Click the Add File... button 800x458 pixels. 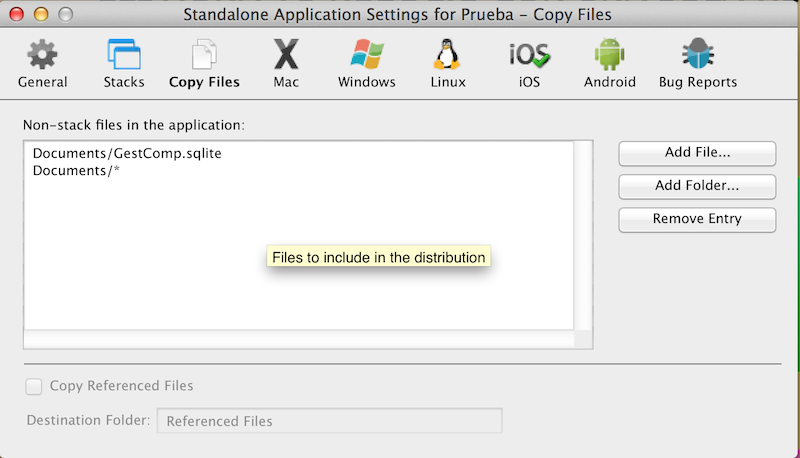click(697, 153)
